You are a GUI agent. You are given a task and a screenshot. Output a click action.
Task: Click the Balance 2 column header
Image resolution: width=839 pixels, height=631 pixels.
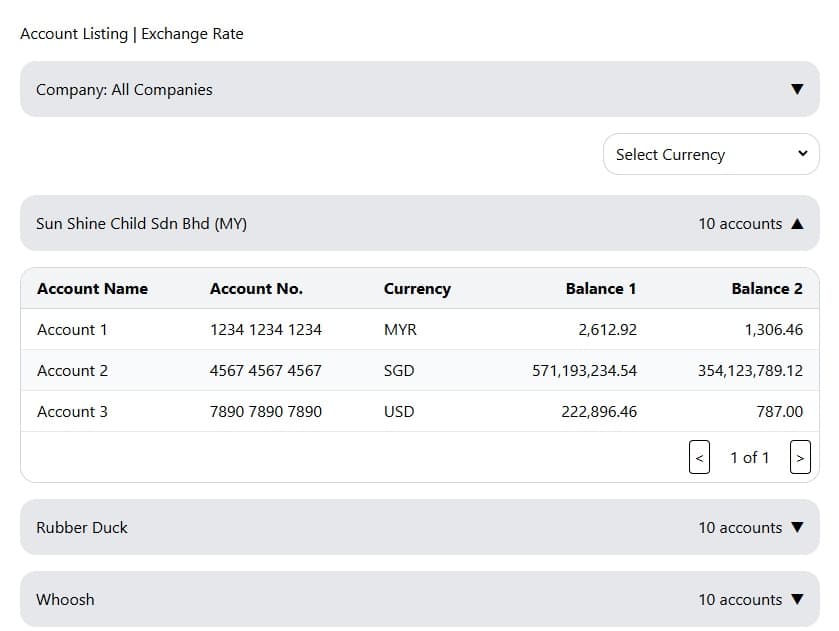click(767, 288)
